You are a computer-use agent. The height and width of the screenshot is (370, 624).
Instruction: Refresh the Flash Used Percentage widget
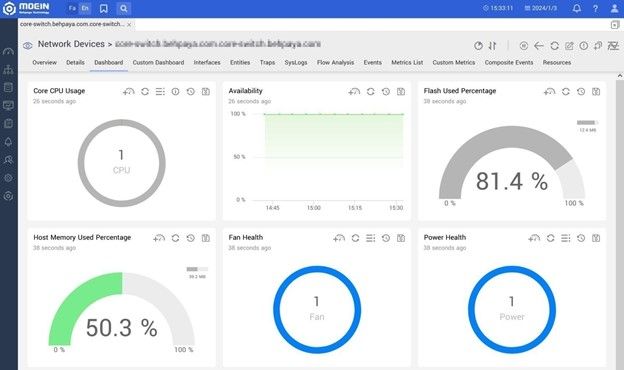click(x=566, y=92)
